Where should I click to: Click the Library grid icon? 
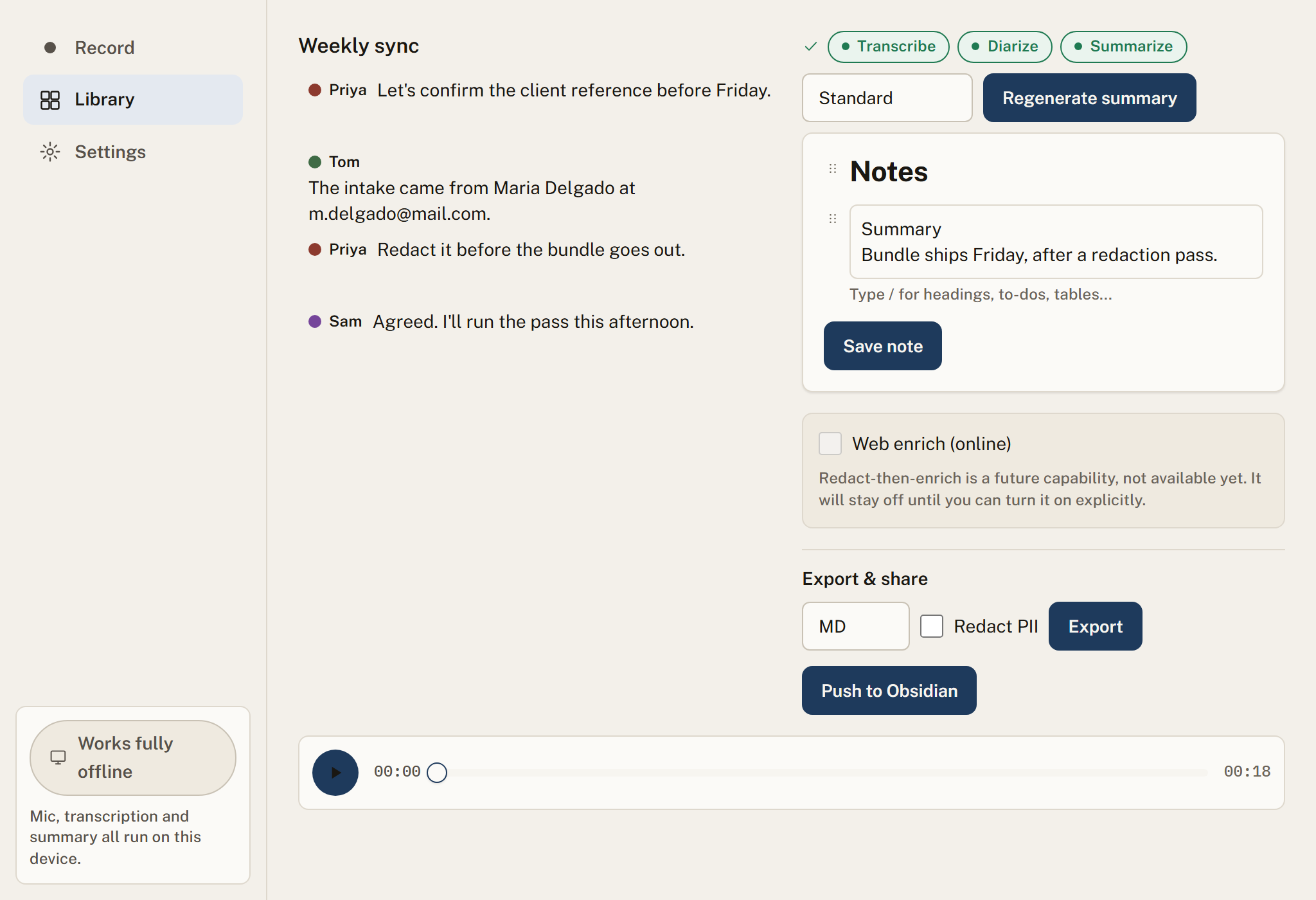point(50,100)
